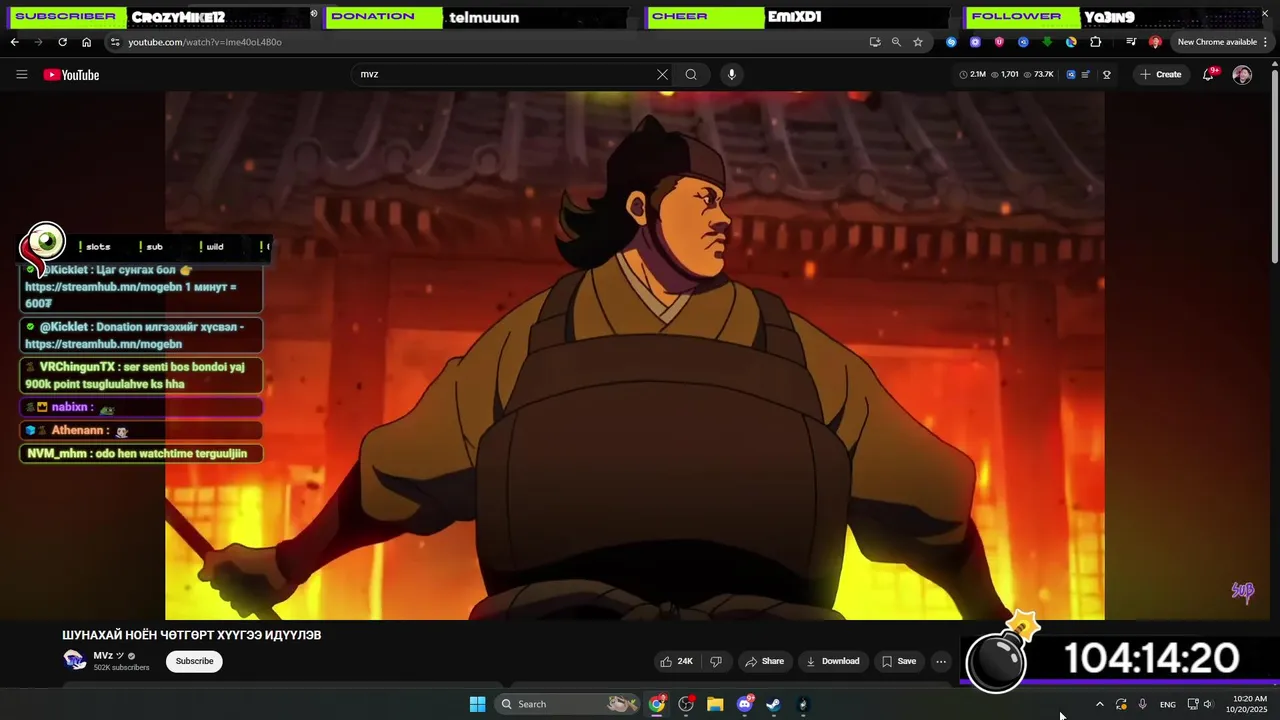Click the !sub command in the overlay

[x=152, y=246]
